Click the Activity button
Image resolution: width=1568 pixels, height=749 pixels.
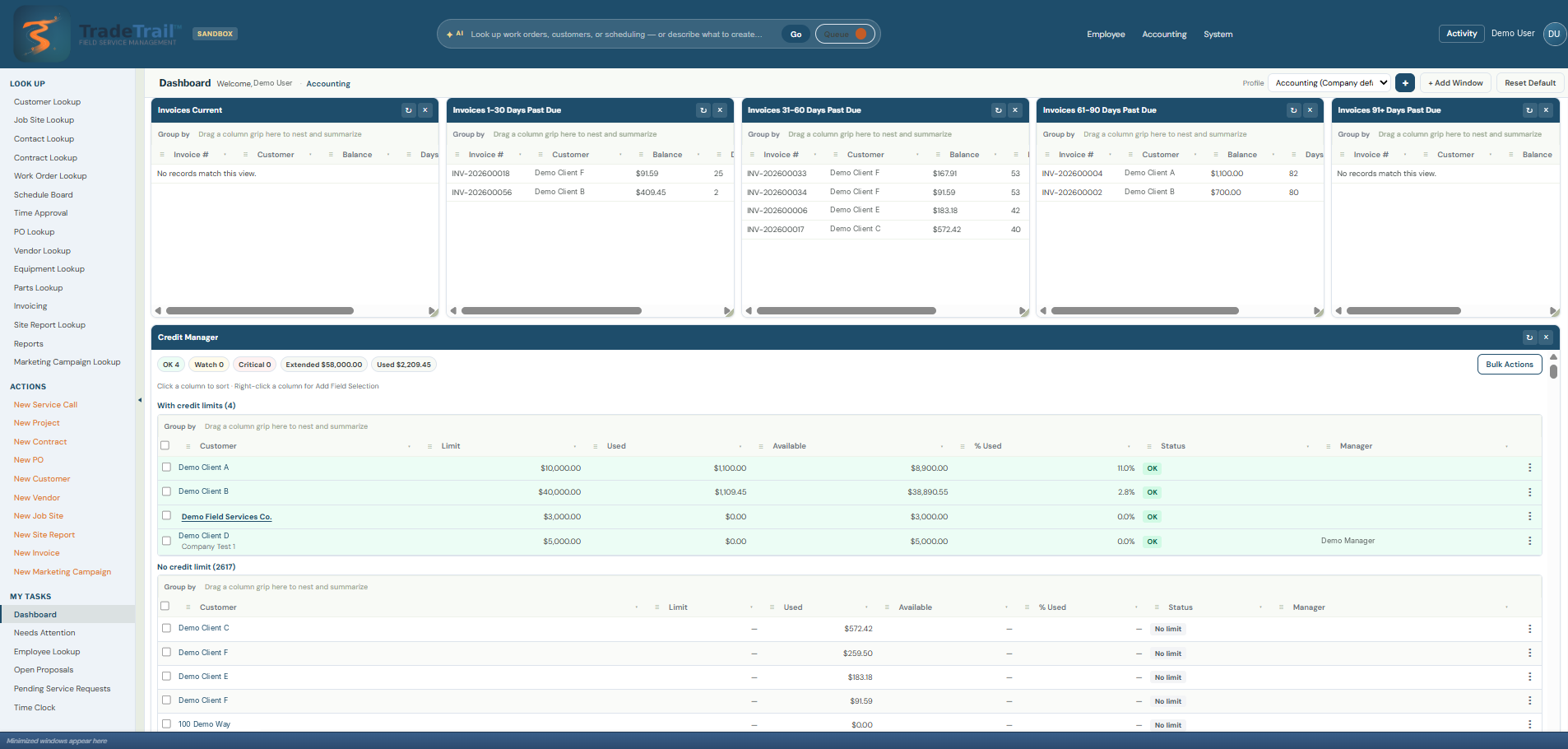(1462, 34)
